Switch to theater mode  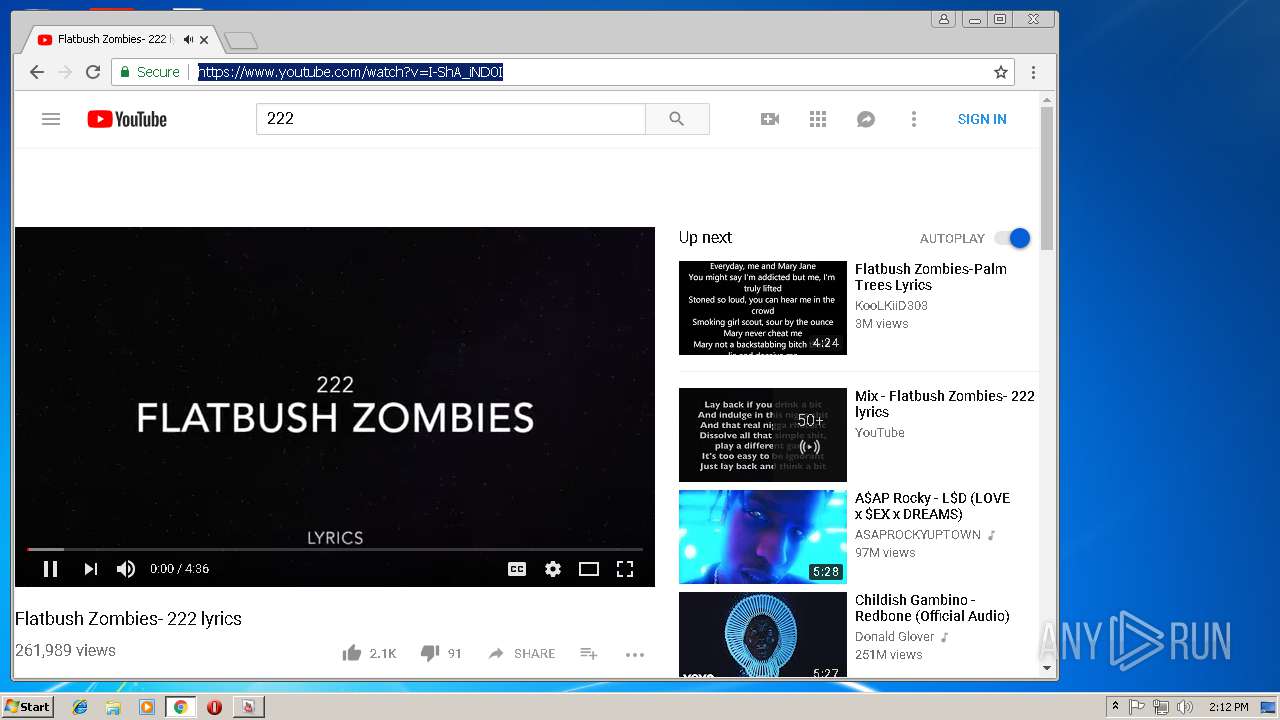click(x=589, y=569)
